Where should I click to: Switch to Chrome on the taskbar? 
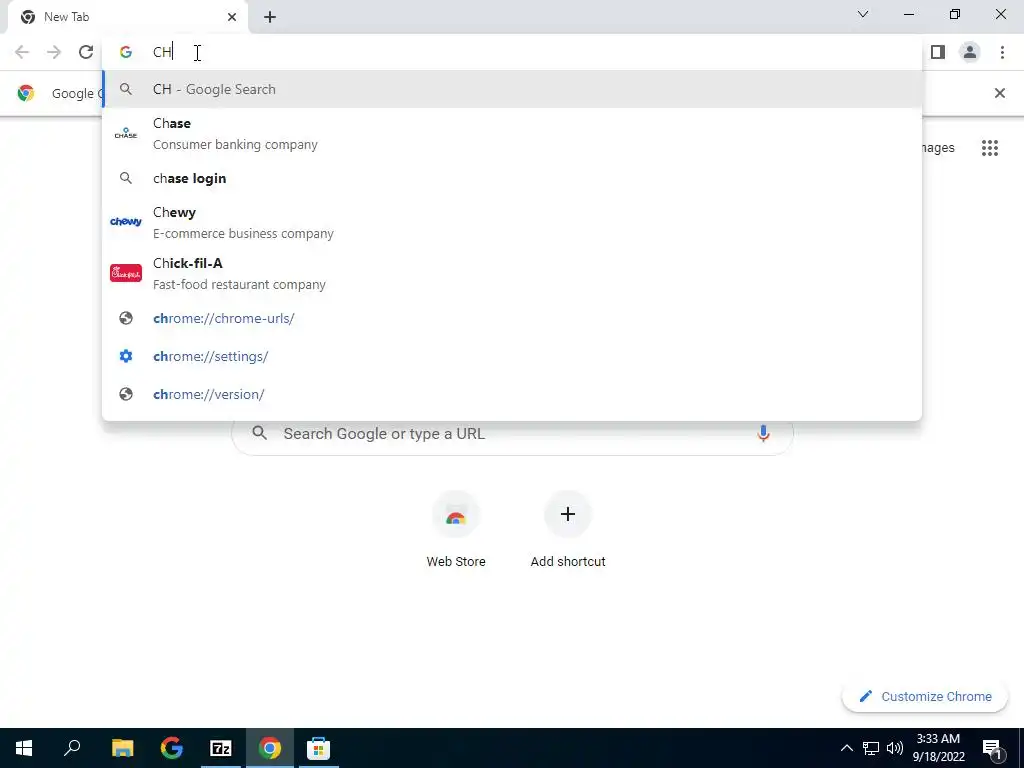pos(270,748)
